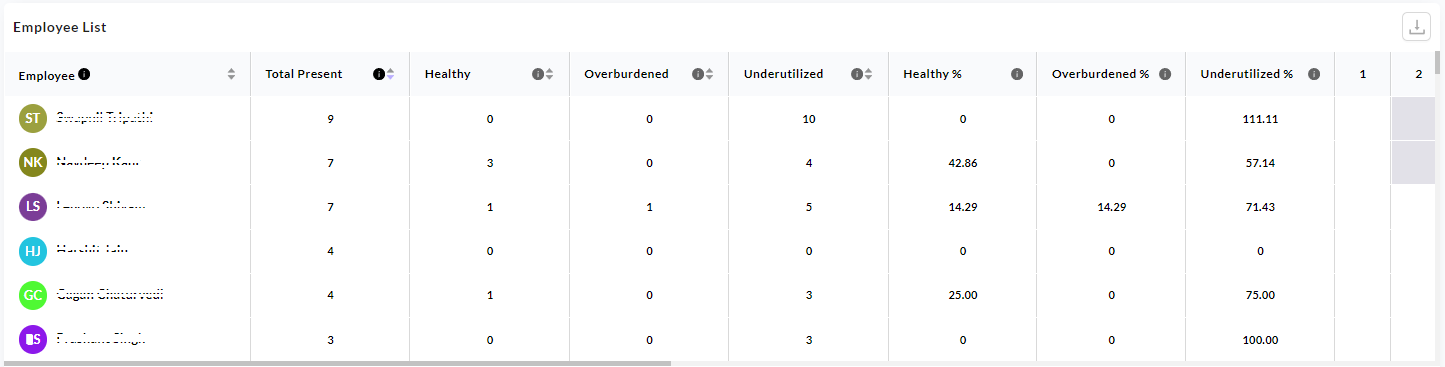
Task: Sort by Overburdened column arrows
Action: coord(709,74)
